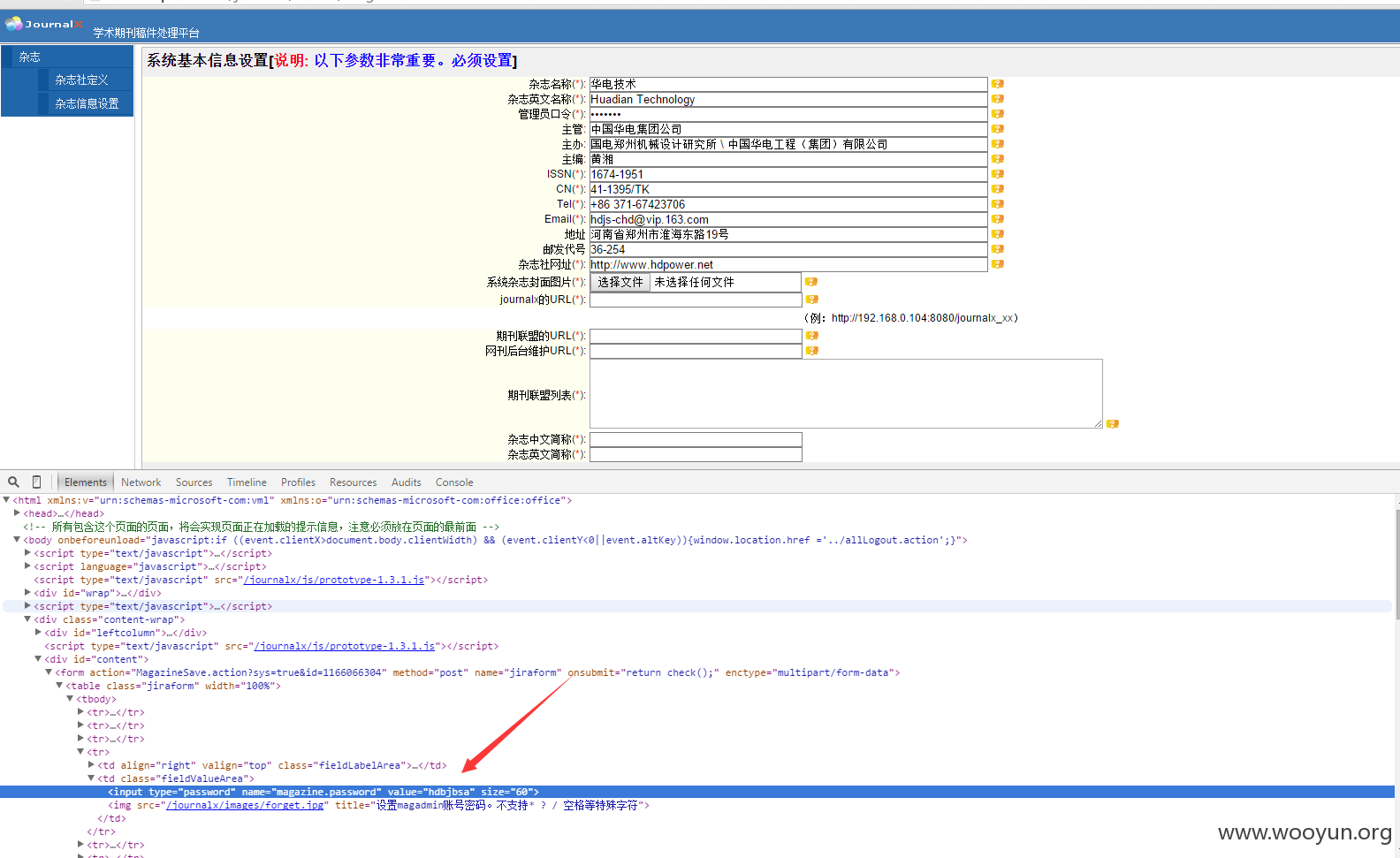Open 杂志信息设置 in the sidebar
Viewport: 1400px width, 858px height.
tap(87, 103)
